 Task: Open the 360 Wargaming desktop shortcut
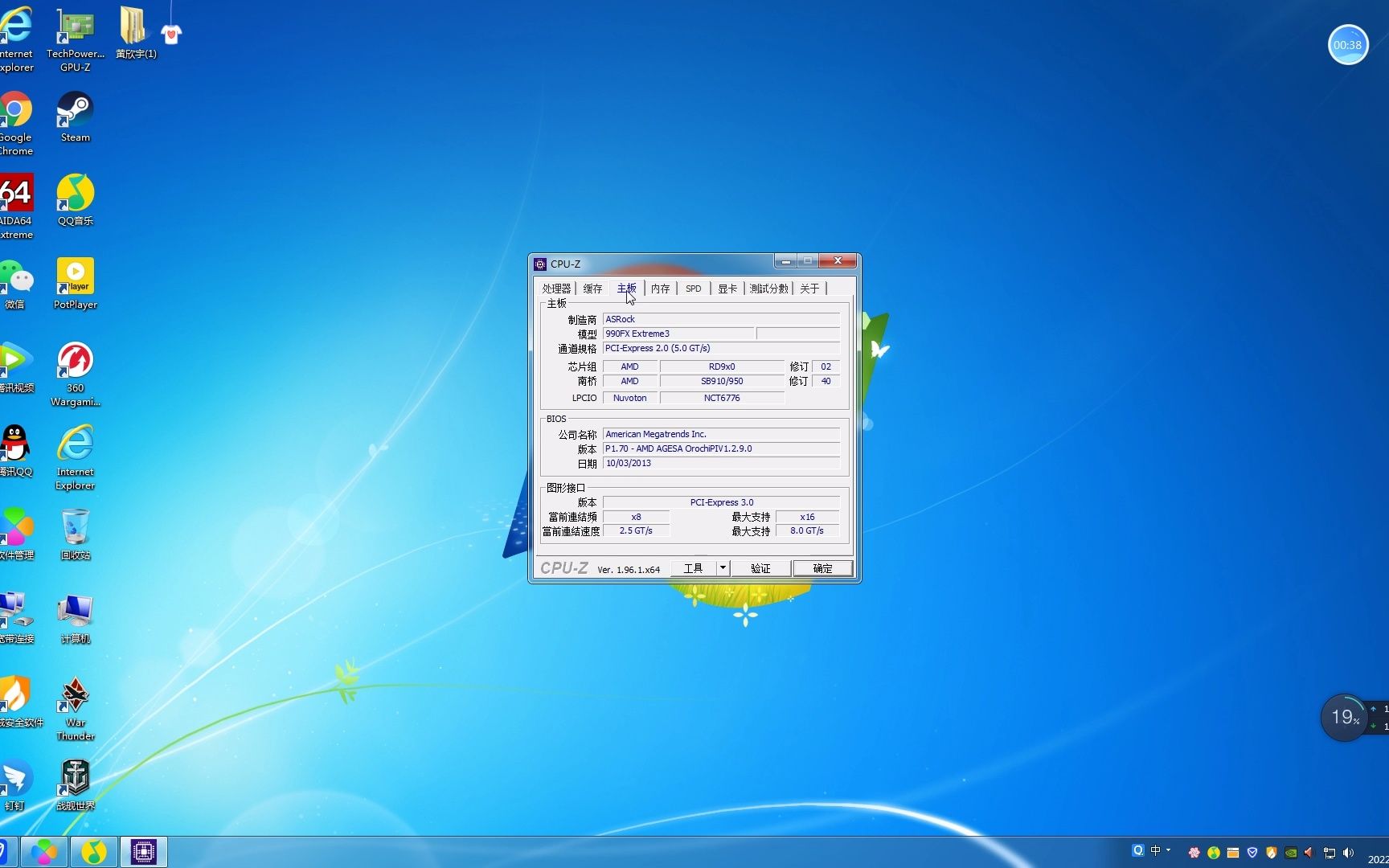click(x=76, y=374)
